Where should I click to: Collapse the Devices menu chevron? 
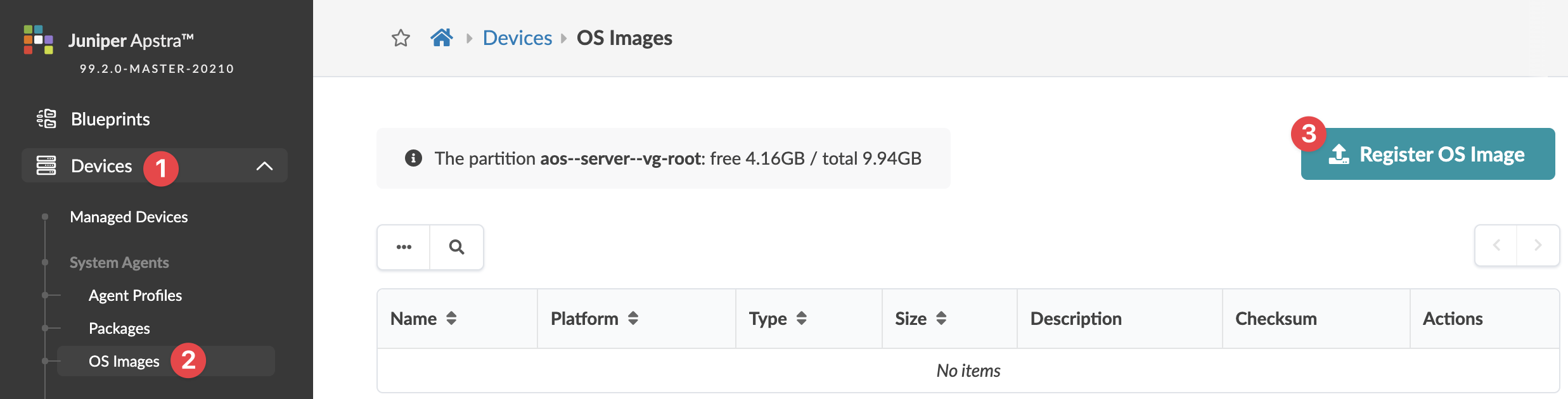click(264, 166)
